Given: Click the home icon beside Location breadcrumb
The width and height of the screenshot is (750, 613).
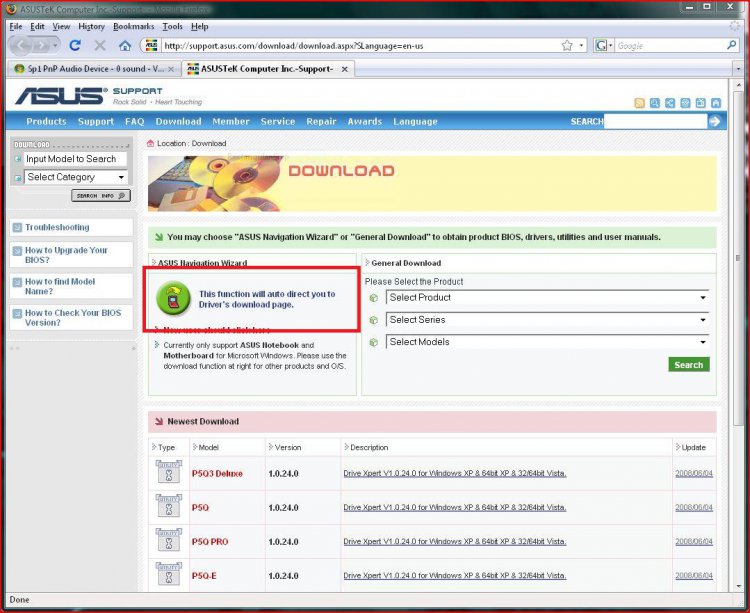Looking at the screenshot, I should pyautogui.click(x=151, y=143).
